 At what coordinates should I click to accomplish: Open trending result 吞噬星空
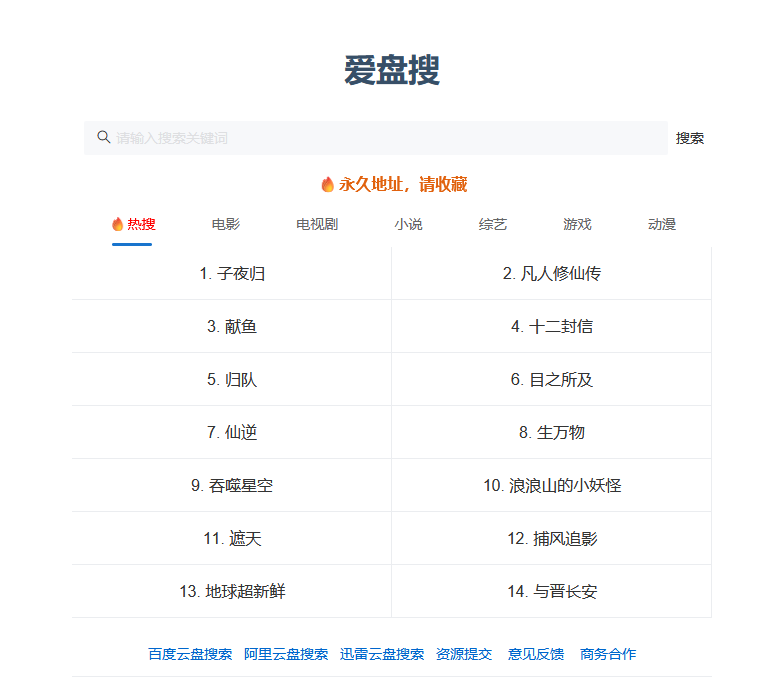coord(232,485)
